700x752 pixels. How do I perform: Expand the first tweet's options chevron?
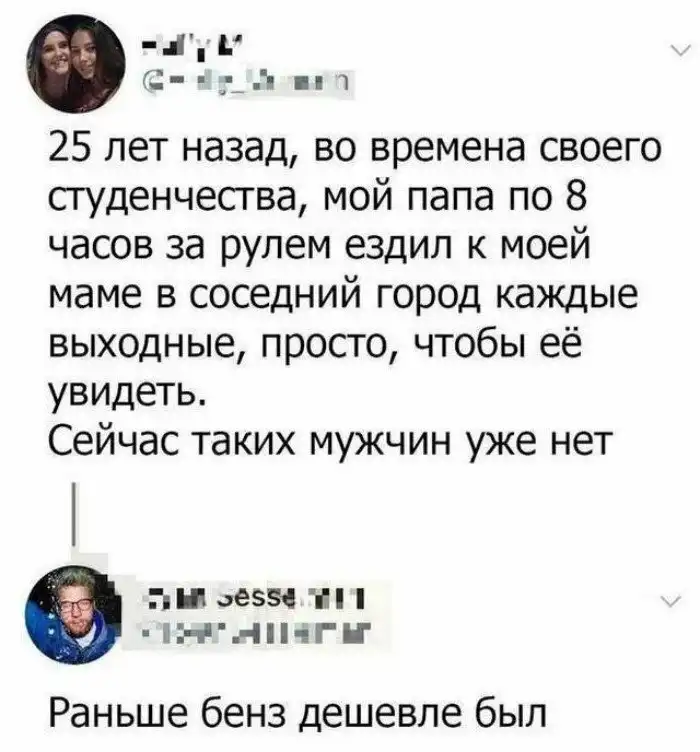click(680, 49)
